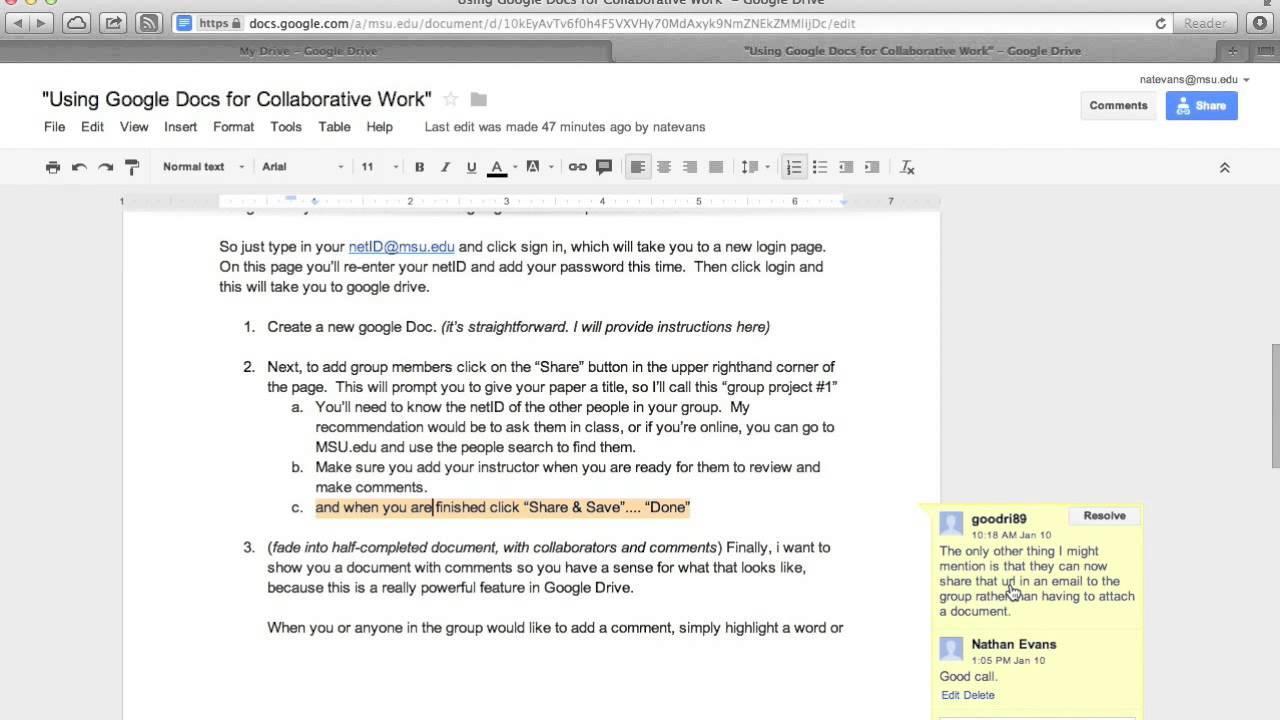Open the Table menu
Screen dimensions: 1280x720
point(334,127)
